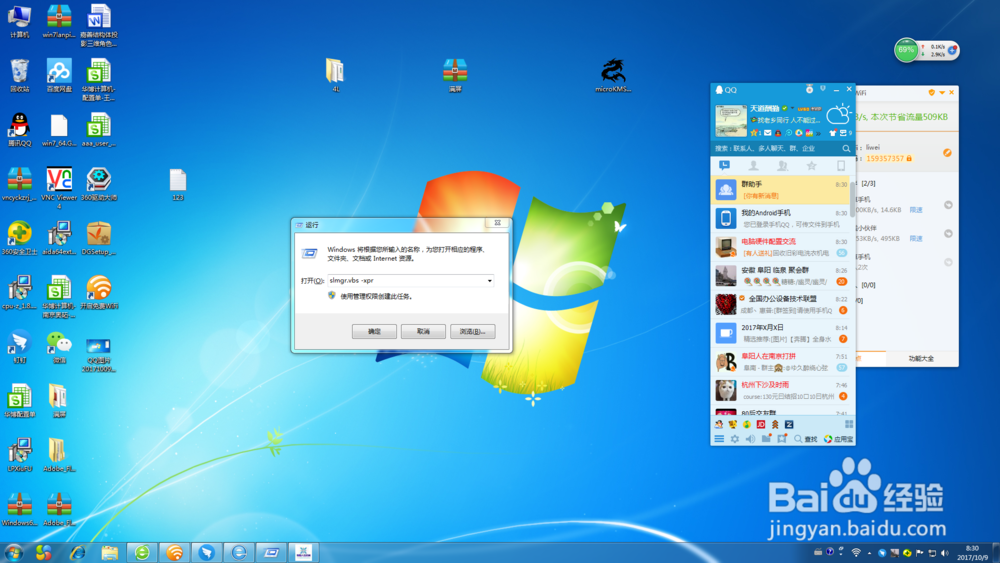Open 百度网盘 desktop shortcut
Screen dimensions: 1000x563
coord(59,76)
